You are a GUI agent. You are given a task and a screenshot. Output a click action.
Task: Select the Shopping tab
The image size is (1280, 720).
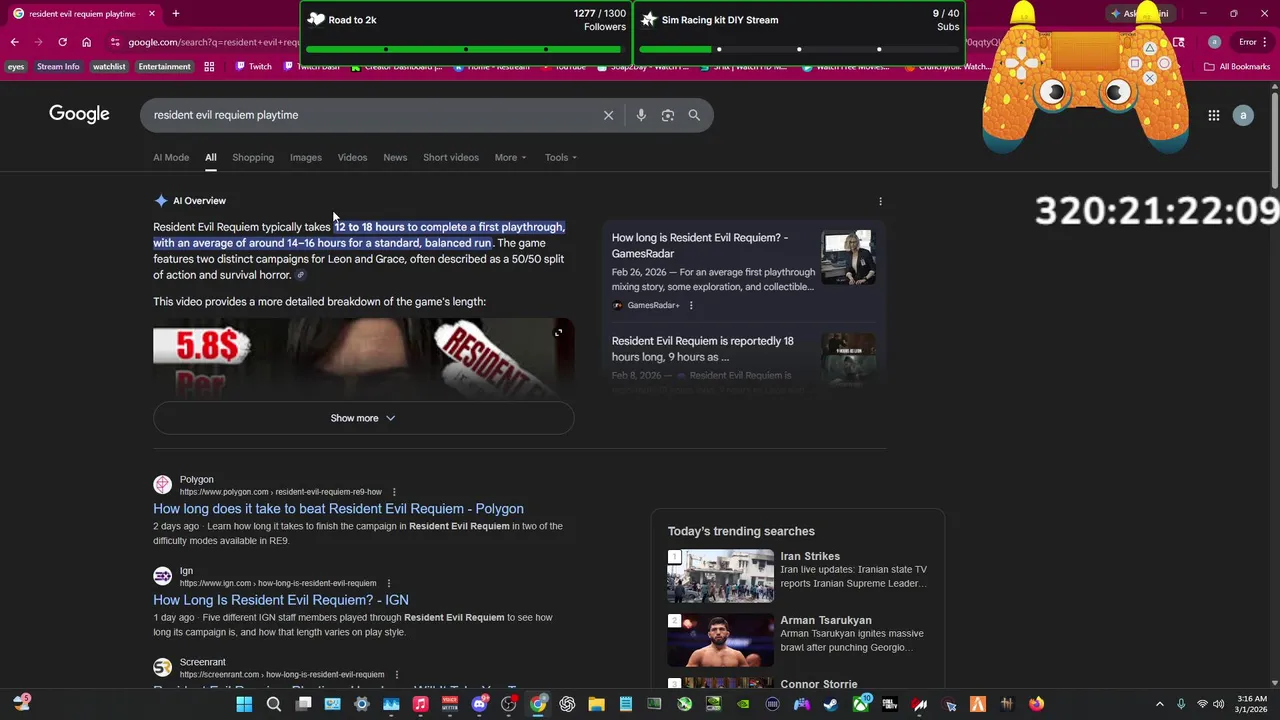click(x=253, y=157)
